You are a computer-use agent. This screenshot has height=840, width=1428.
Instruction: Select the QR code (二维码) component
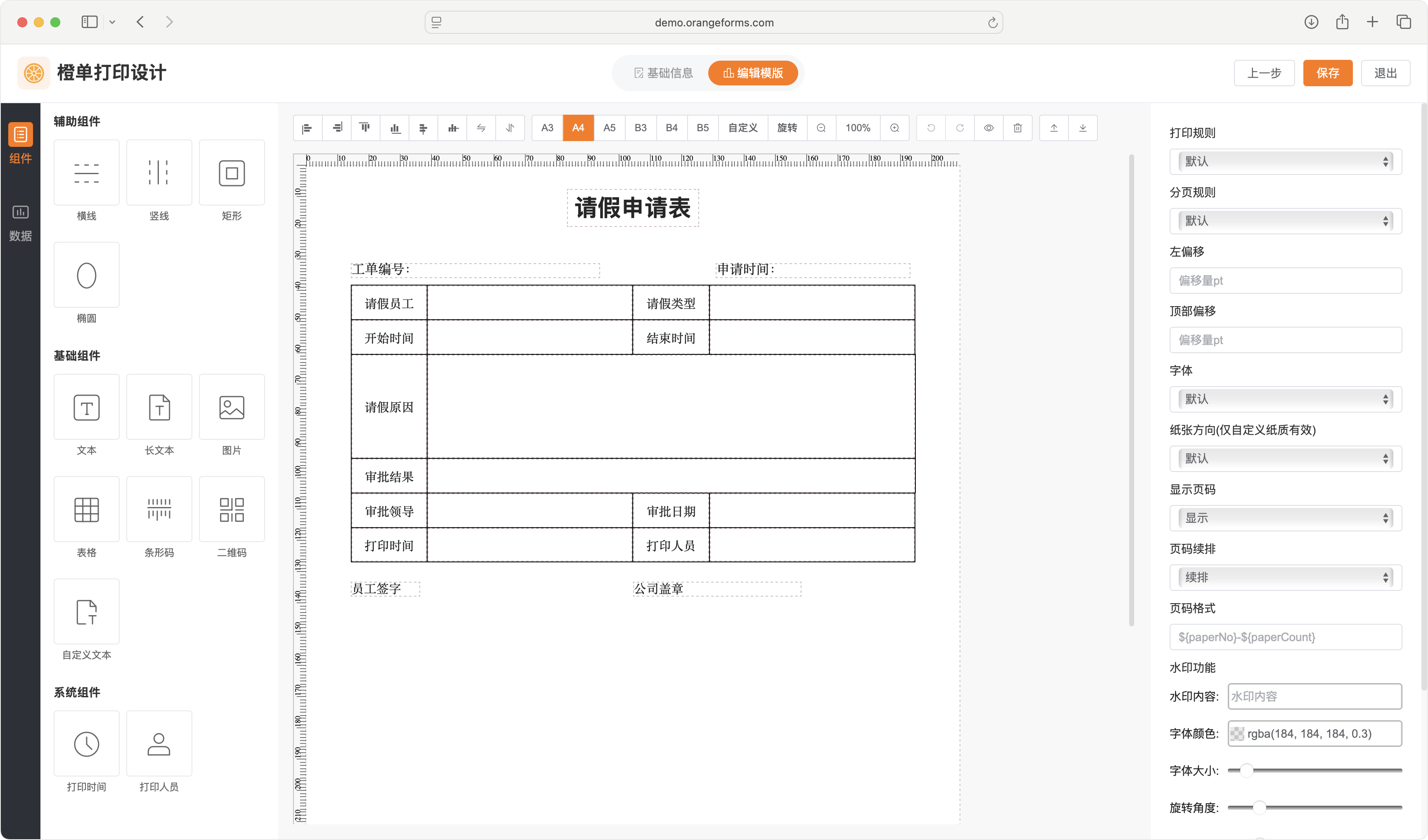pos(231,509)
